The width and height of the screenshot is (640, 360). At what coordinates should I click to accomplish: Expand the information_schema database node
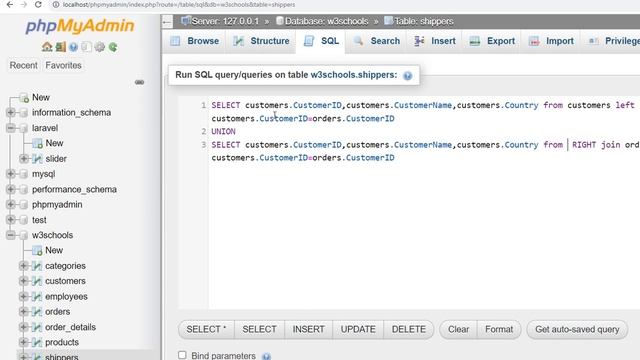point(11,112)
